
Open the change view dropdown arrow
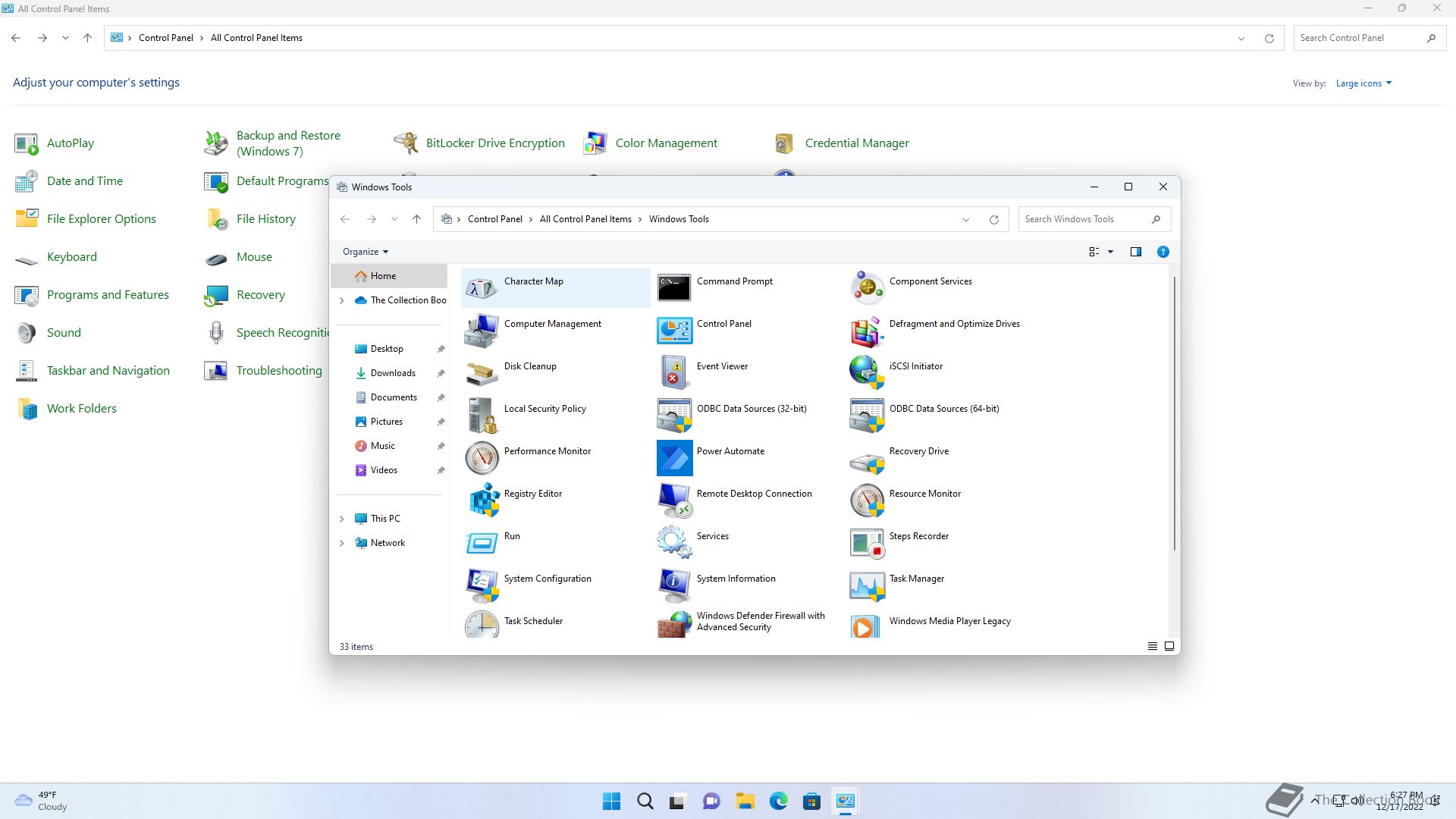1110,252
